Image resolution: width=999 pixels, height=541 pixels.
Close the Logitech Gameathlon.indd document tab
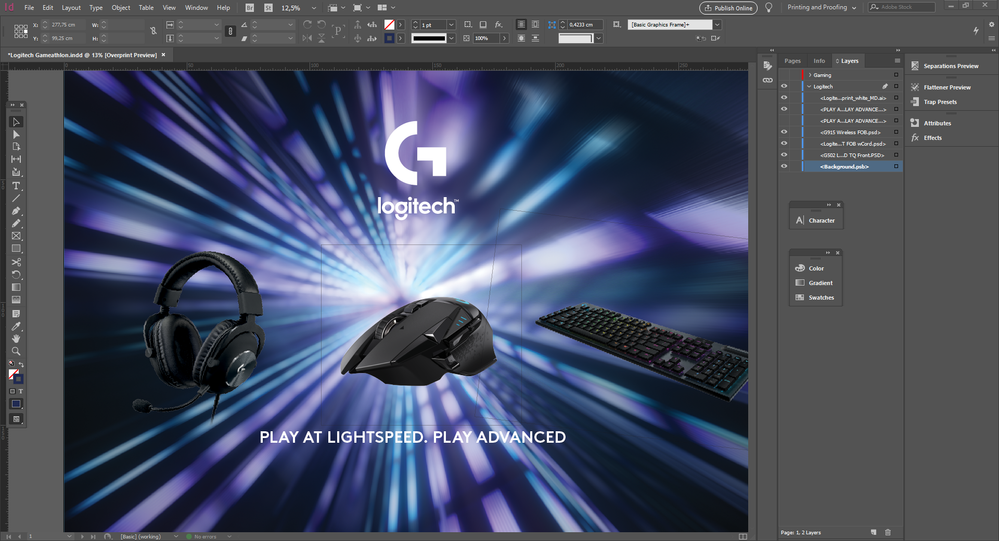pyautogui.click(x=163, y=55)
